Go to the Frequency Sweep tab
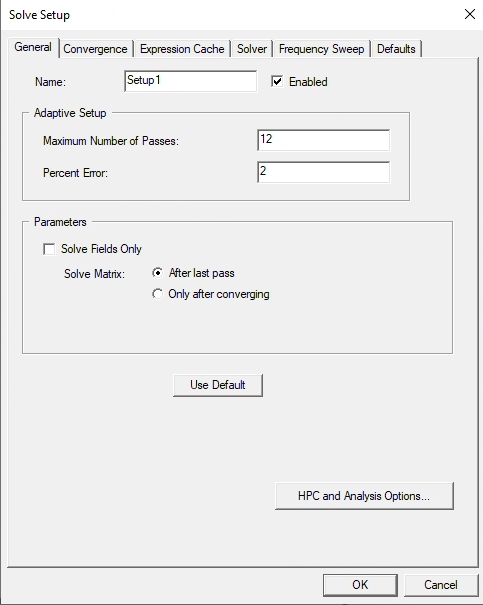 click(x=321, y=49)
